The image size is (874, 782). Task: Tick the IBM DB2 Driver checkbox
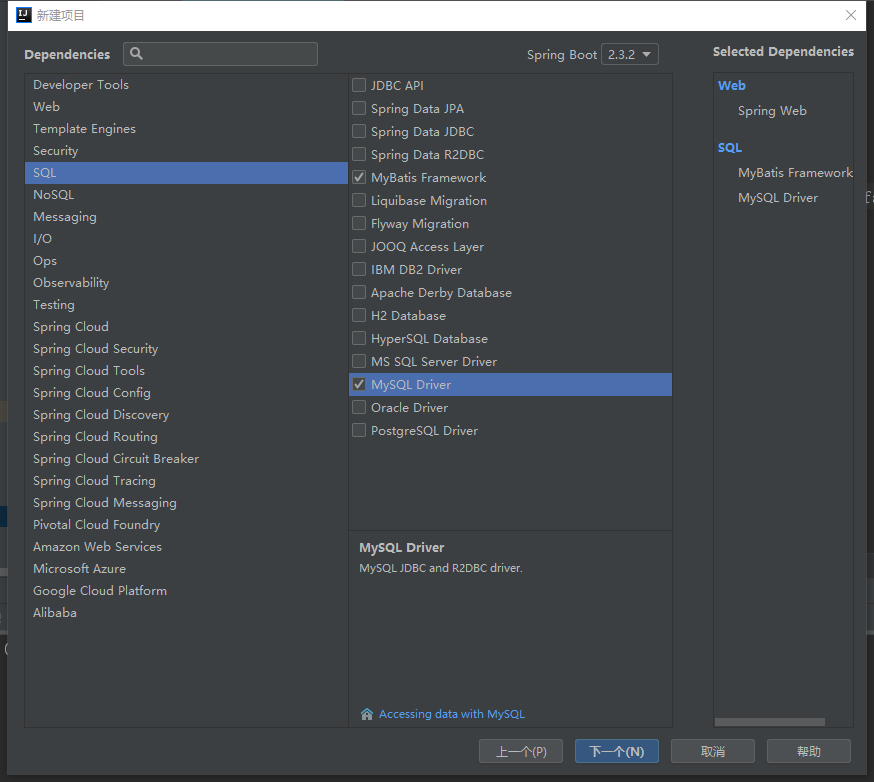(x=359, y=269)
